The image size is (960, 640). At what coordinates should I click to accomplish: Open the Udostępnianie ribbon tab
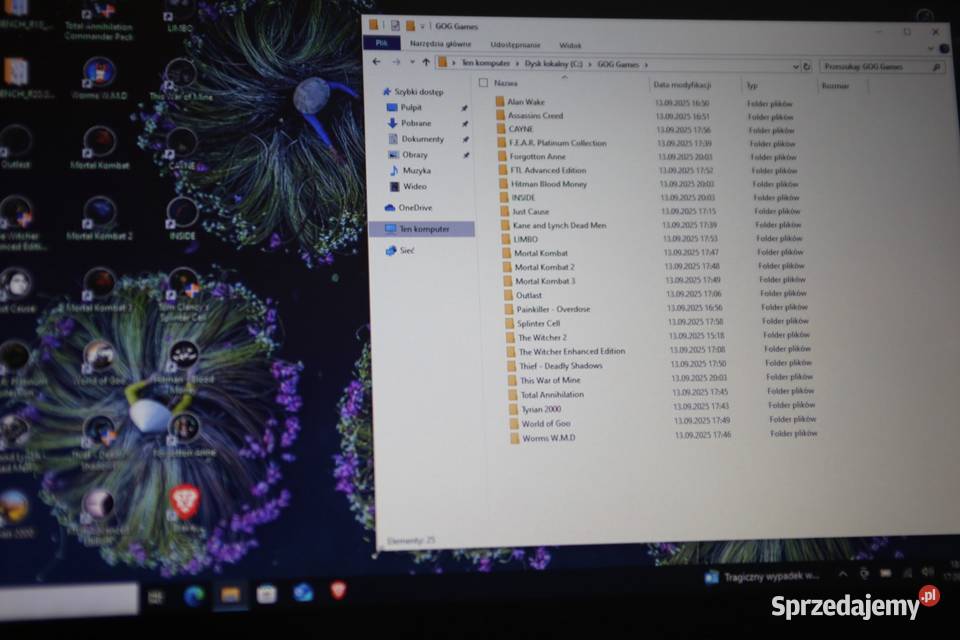tap(515, 45)
